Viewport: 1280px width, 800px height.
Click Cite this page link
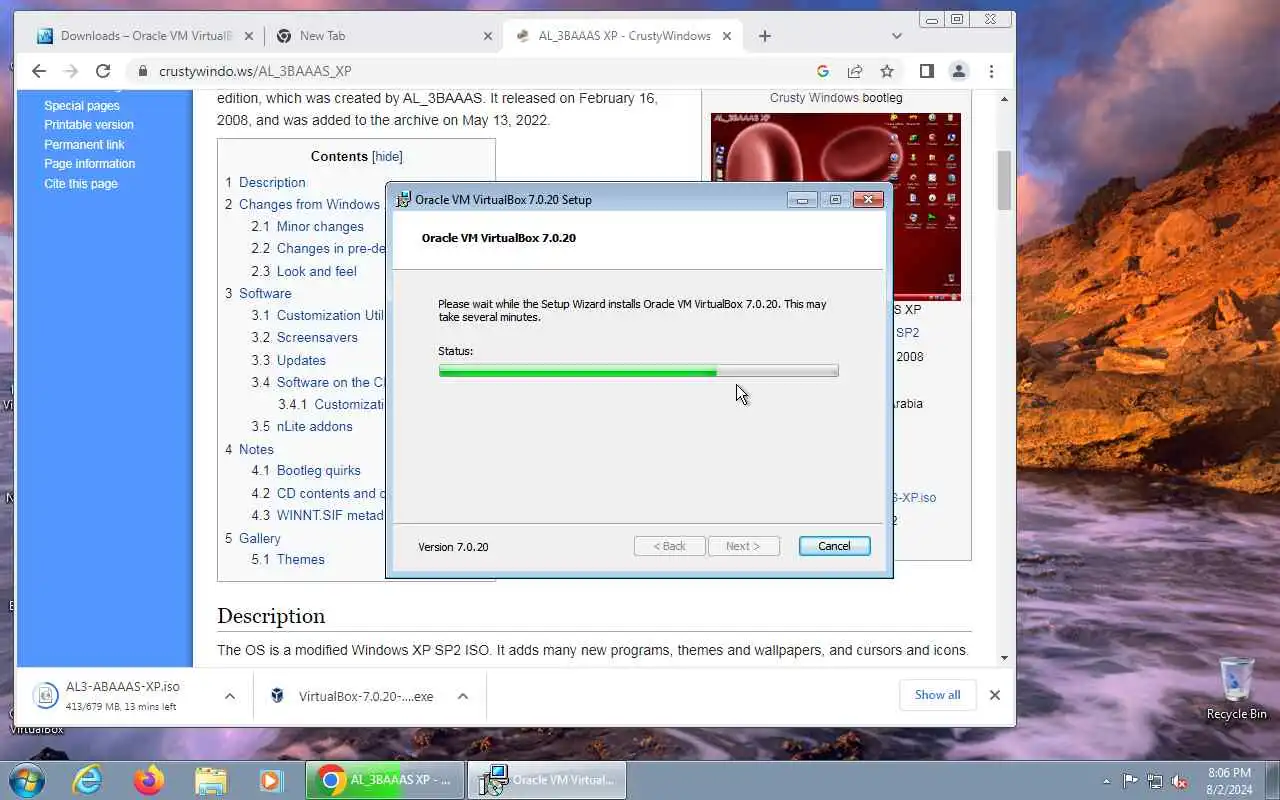(81, 184)
